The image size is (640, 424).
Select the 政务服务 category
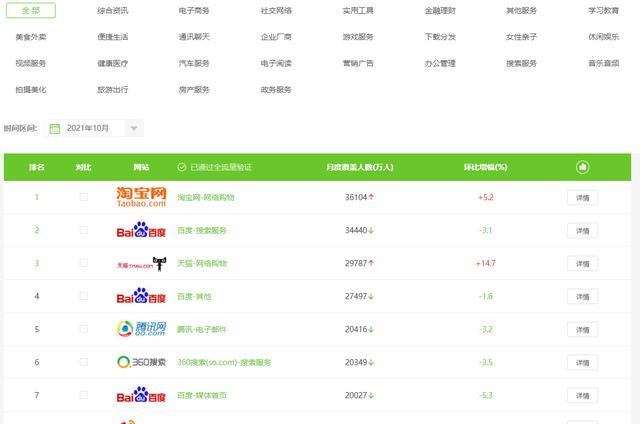(x=276, y=90)
